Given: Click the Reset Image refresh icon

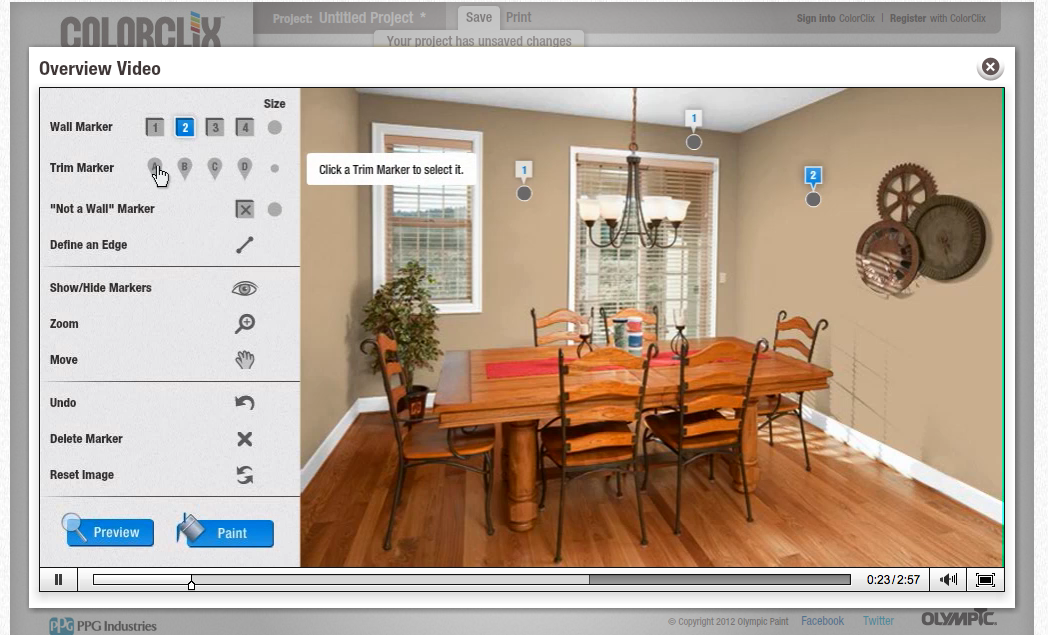Looking at the screenshot, I should (x=245, y=475).
